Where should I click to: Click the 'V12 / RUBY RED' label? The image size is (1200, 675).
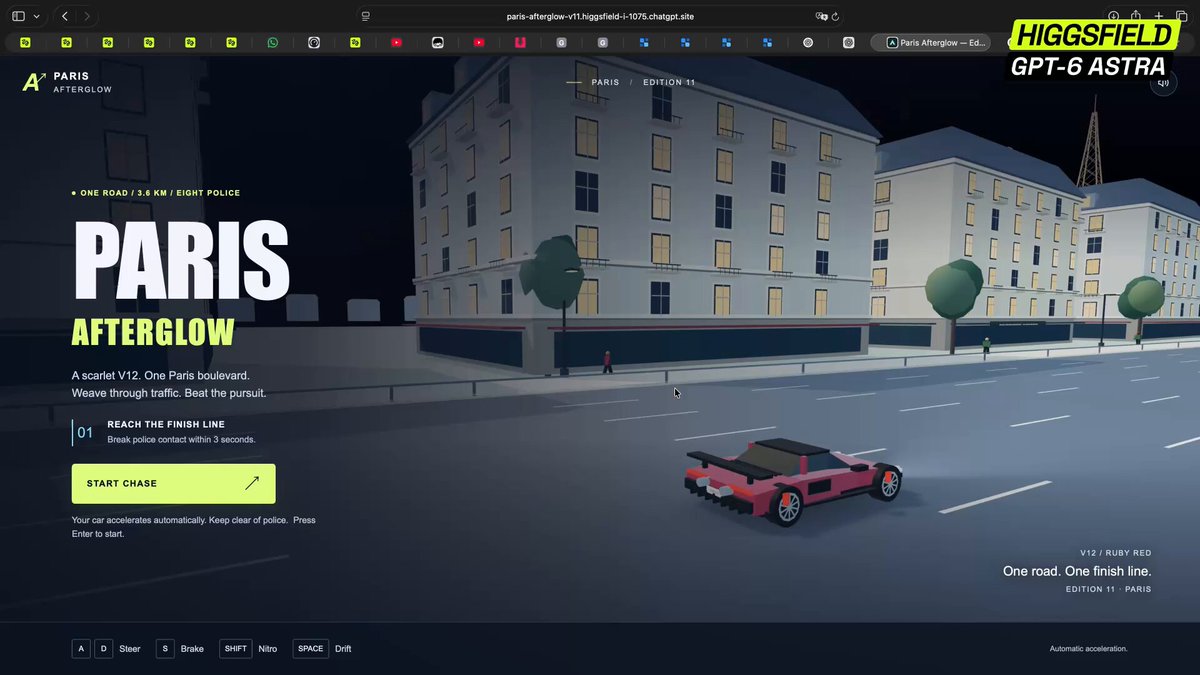(x=1115, y=553)
